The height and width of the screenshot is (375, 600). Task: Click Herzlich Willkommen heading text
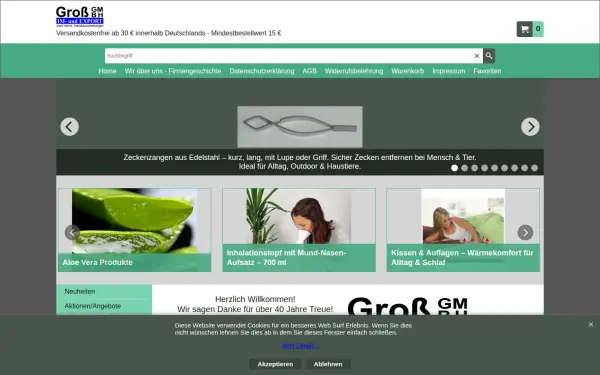tap(255, 299)
